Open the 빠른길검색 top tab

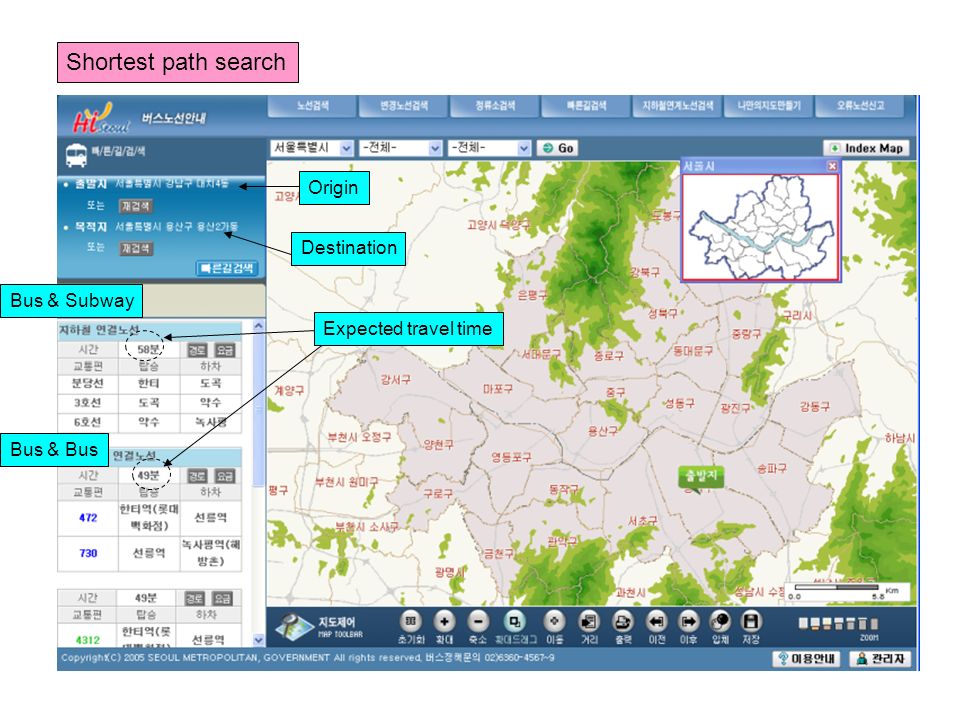587,106
